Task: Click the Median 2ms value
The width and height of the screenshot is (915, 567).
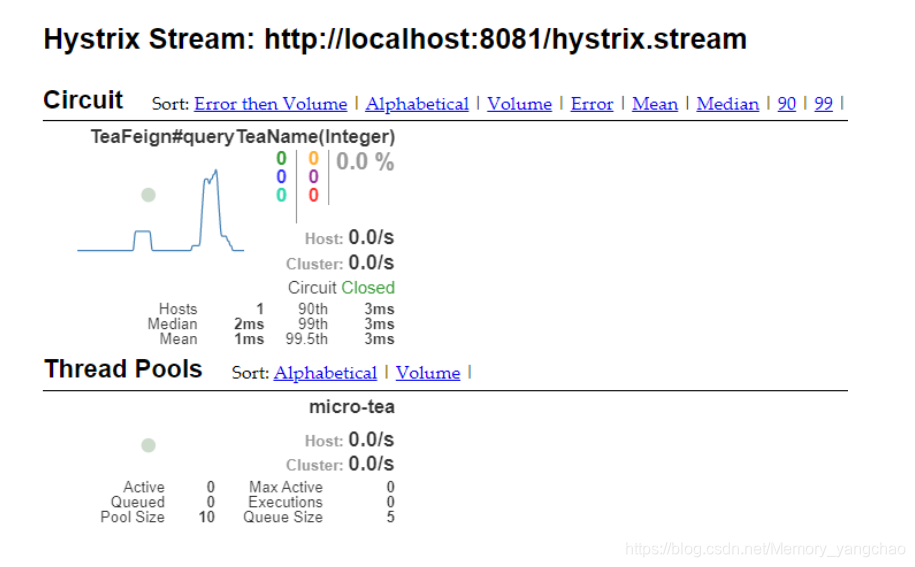Action: [249, 324]
